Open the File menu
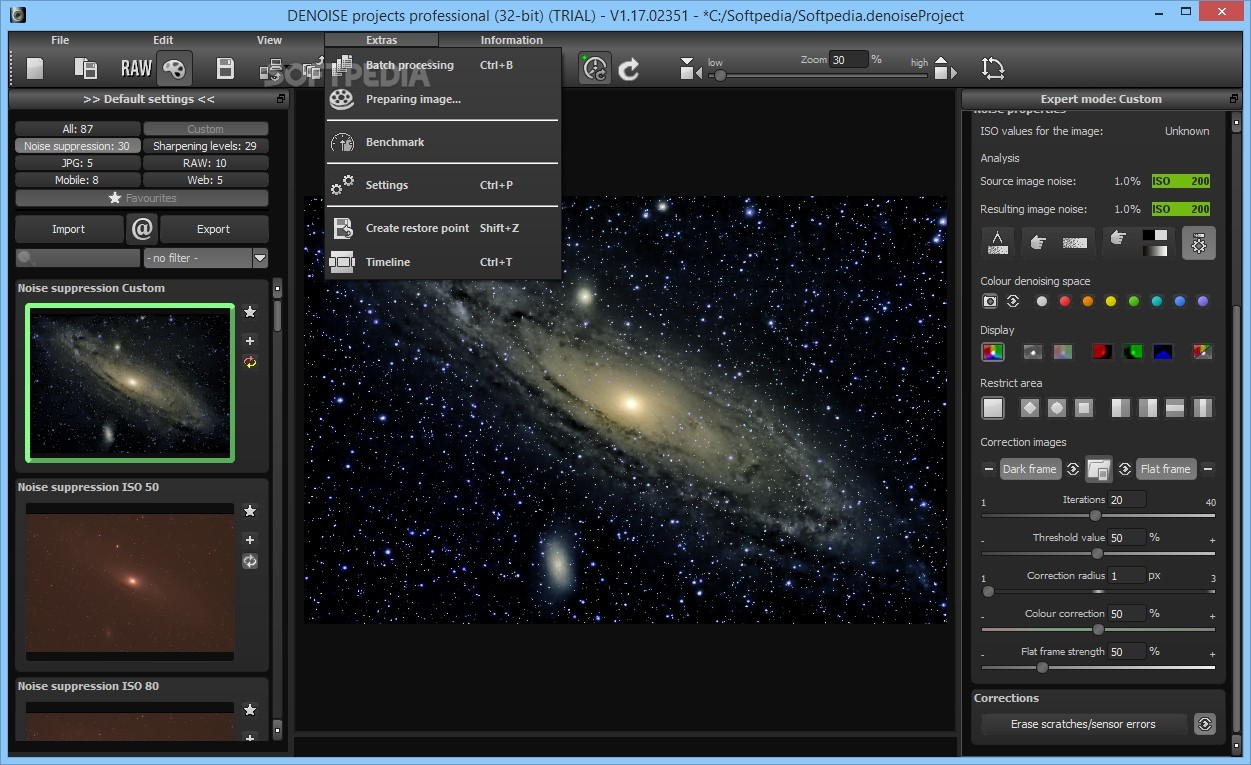The height and width of the screenshot is (765, 1251). click(x=60, y=40)
